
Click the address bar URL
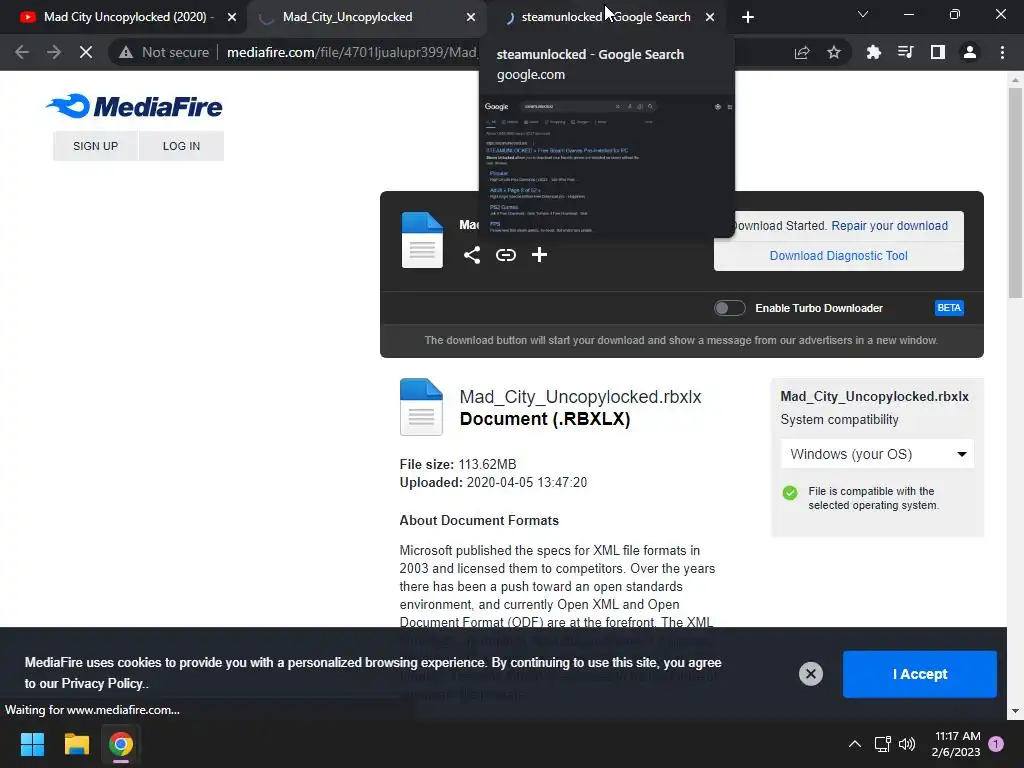[353, 52]
